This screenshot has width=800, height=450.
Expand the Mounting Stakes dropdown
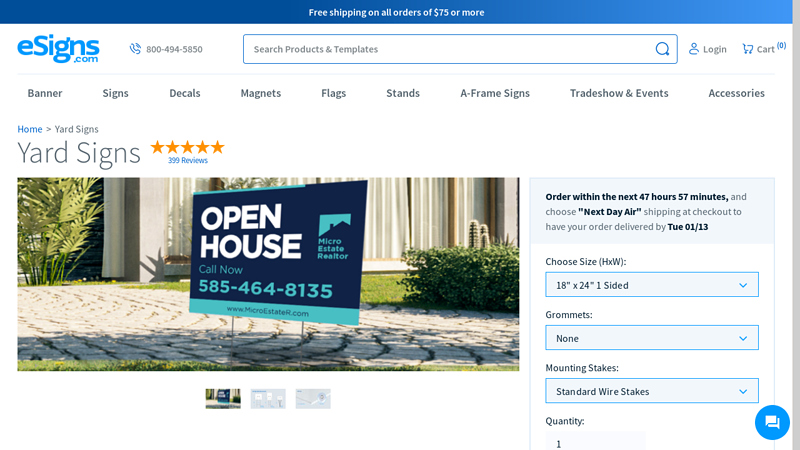pos(651,391)
